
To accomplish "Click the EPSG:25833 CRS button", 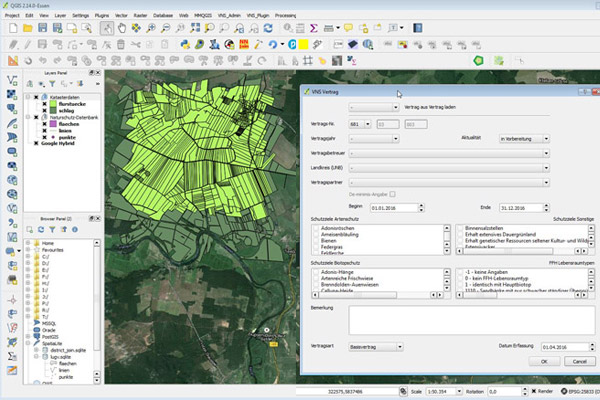I will [x=580, y=391].
